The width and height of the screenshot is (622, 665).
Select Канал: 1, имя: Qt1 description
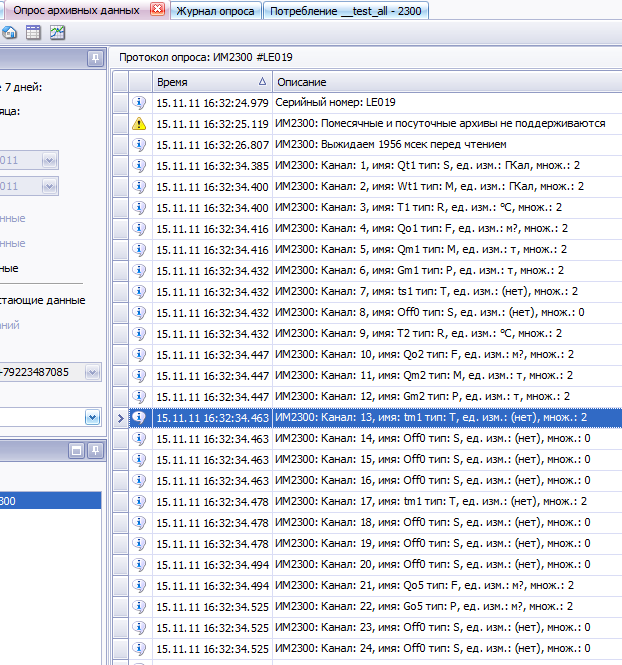coord(427,165)
